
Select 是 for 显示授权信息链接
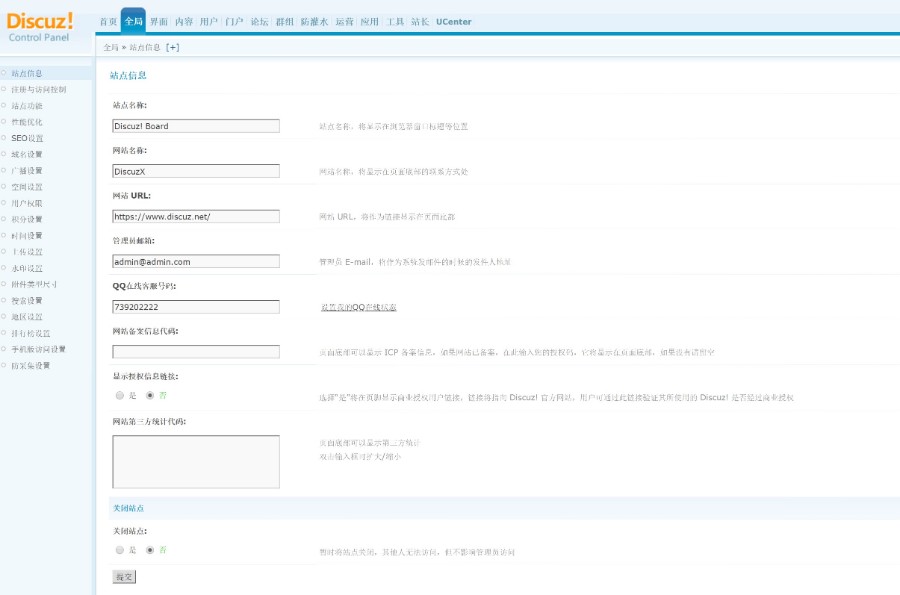pyautogui.click(x=119, y=395)
